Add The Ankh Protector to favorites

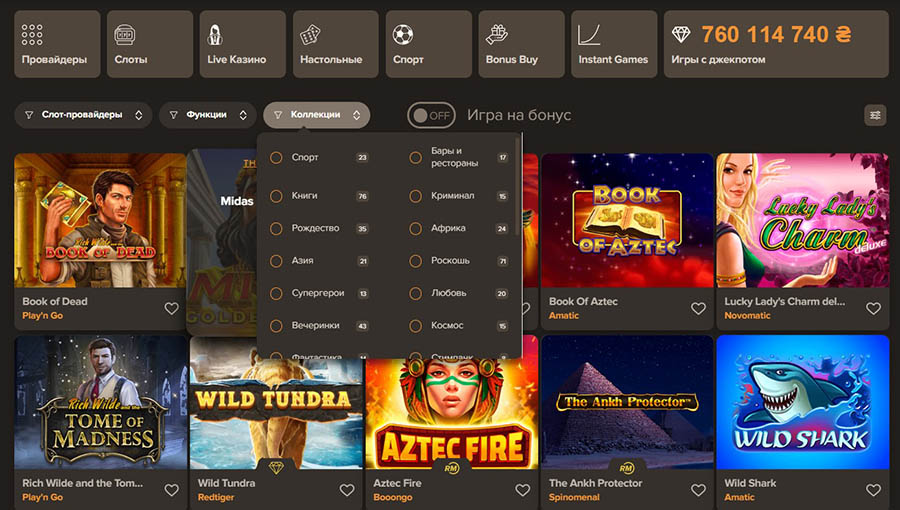(698, 490)
